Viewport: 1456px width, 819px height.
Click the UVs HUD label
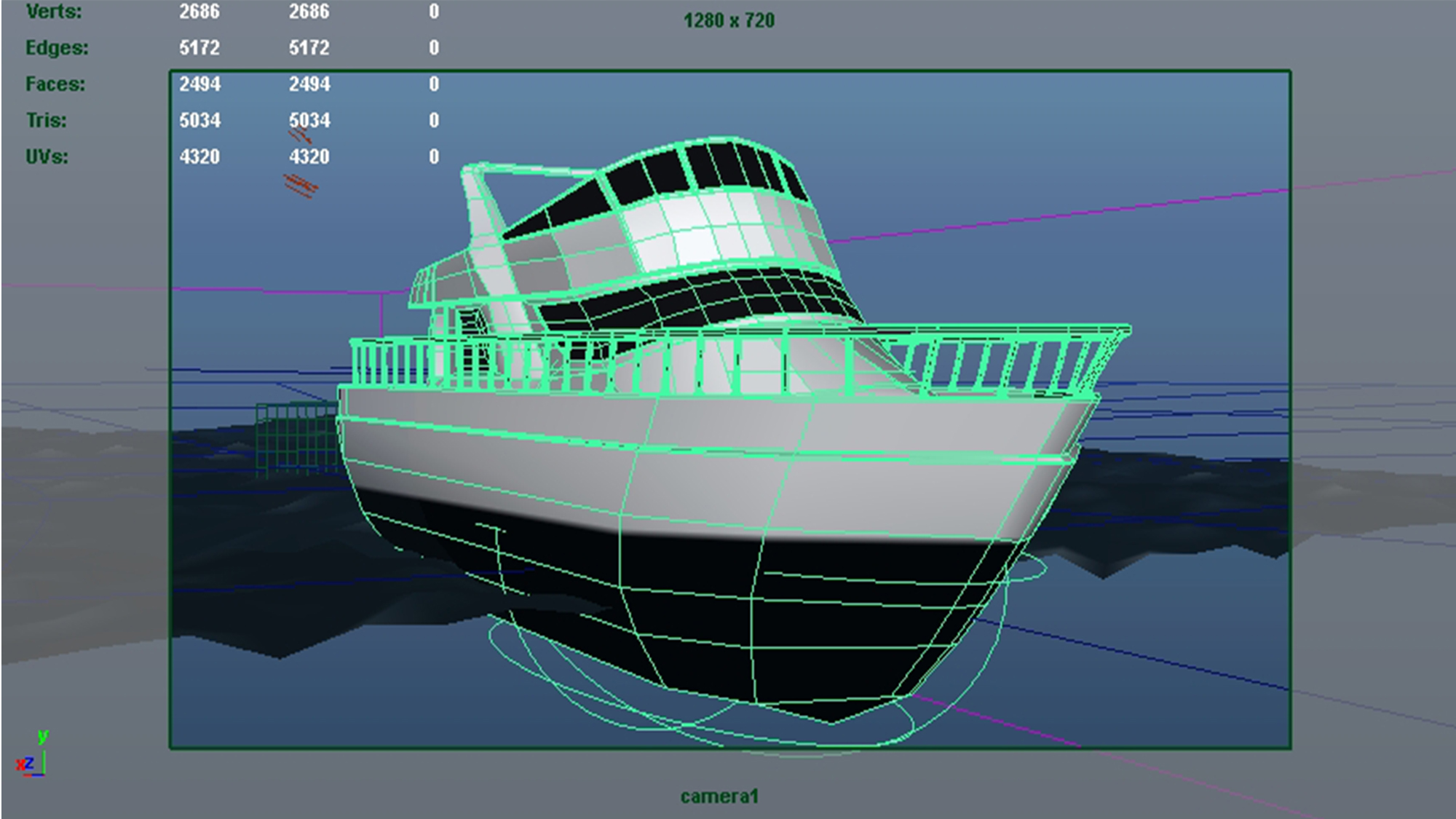click(x=47, y=157)
